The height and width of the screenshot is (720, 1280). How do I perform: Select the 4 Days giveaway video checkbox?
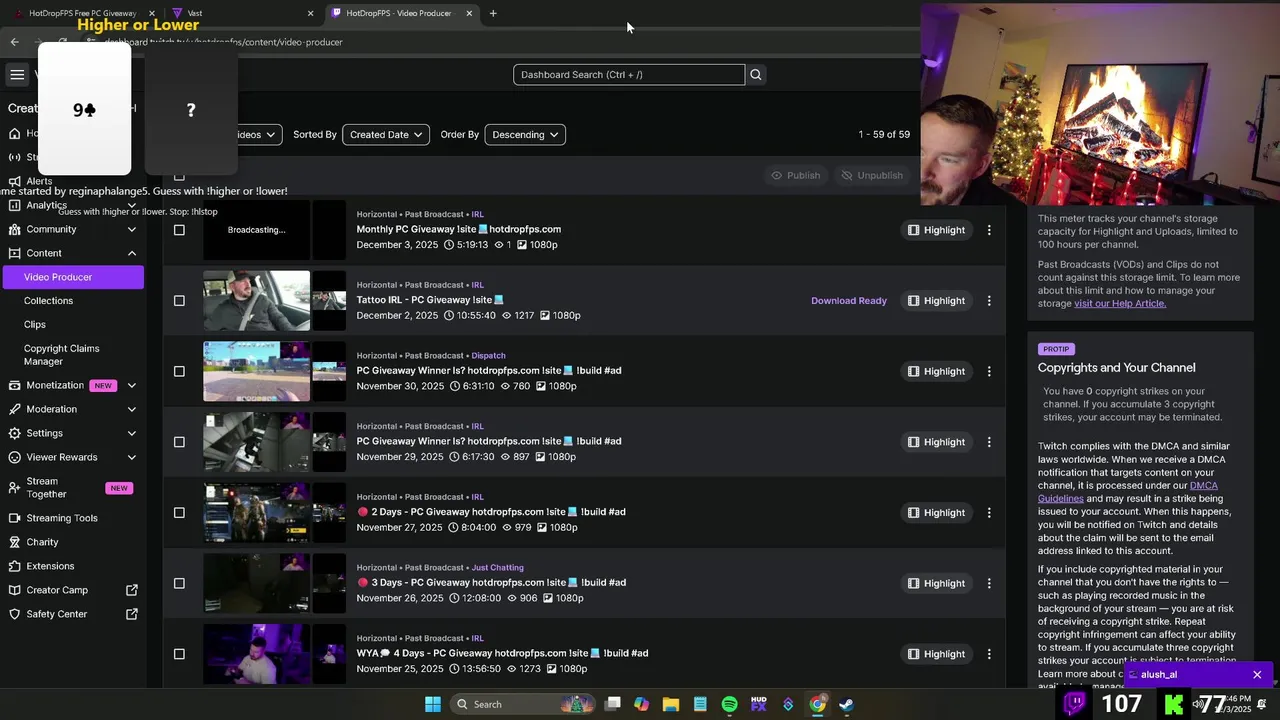coord(179,654)
